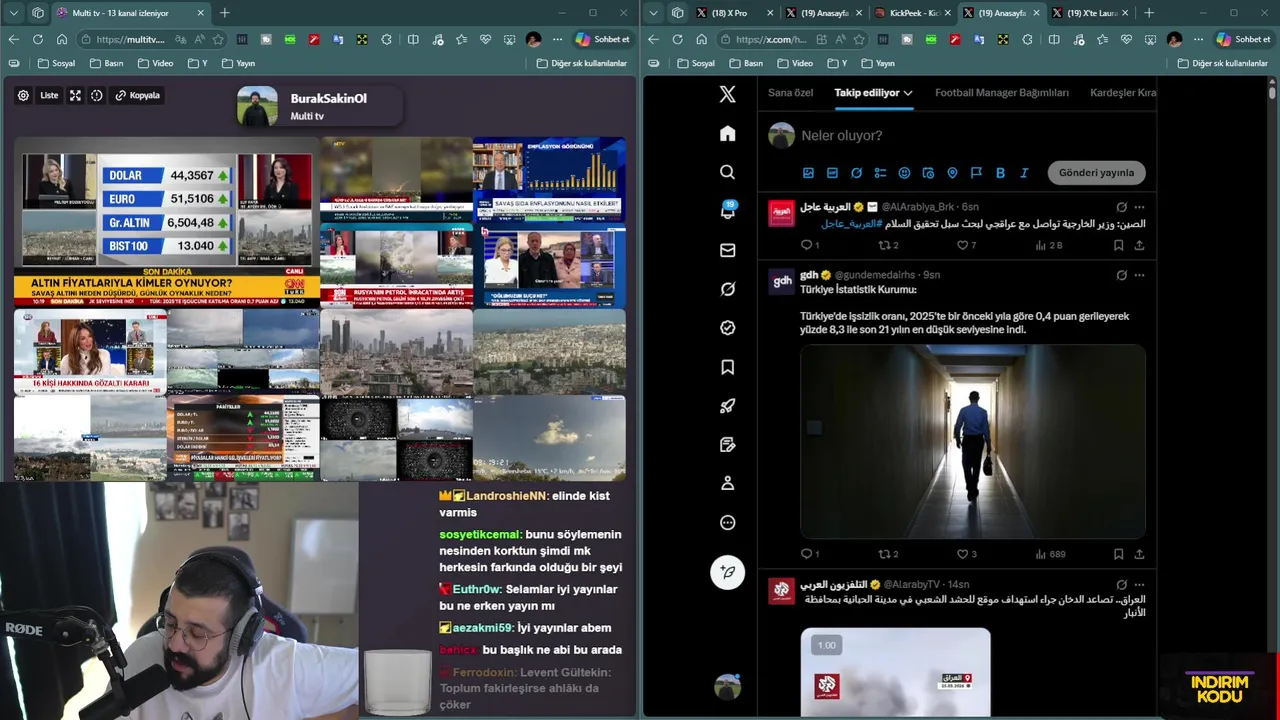
Task: Switch to the (19) X'te Laura tab
Action: [1090, 13]
